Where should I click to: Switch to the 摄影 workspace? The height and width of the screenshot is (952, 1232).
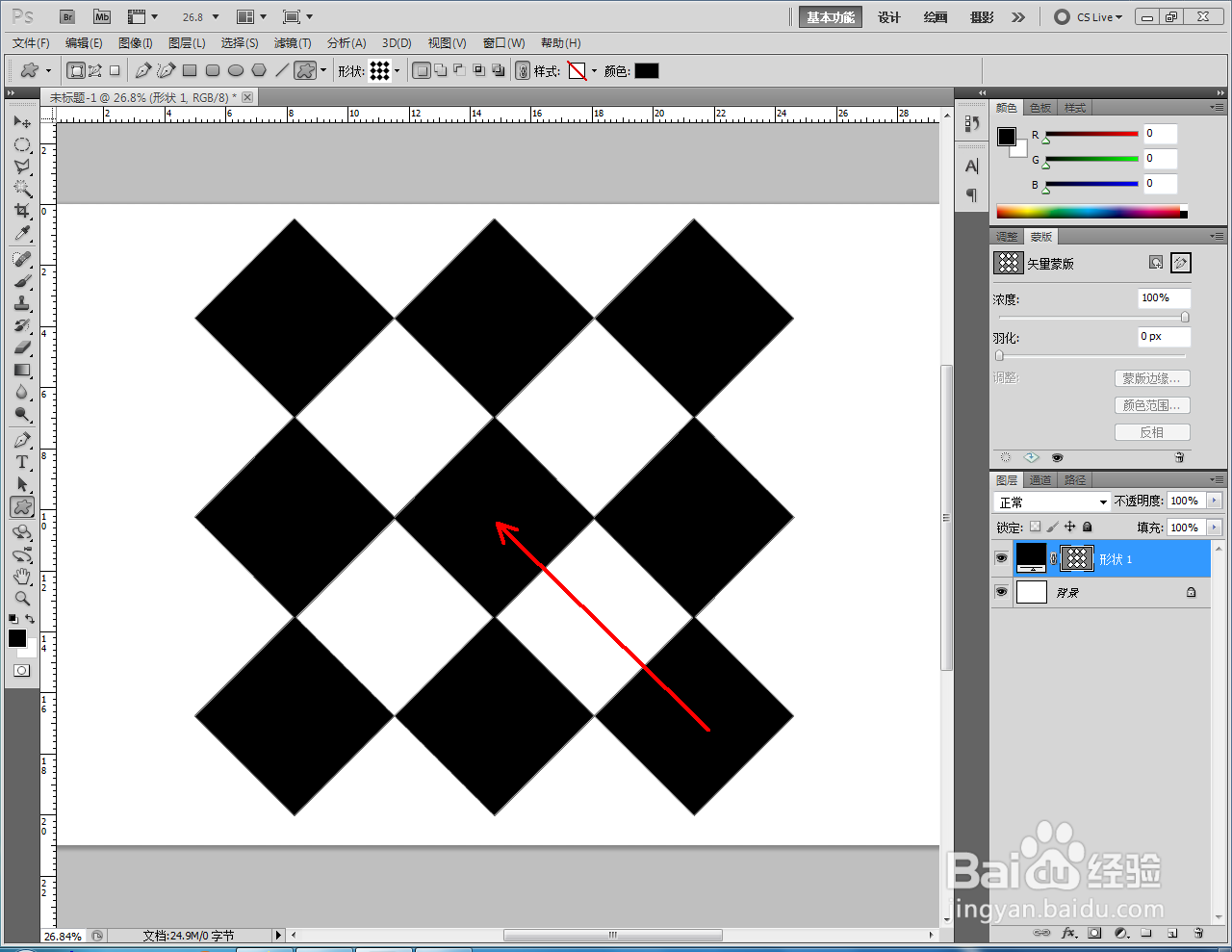[x=982, y=17]
